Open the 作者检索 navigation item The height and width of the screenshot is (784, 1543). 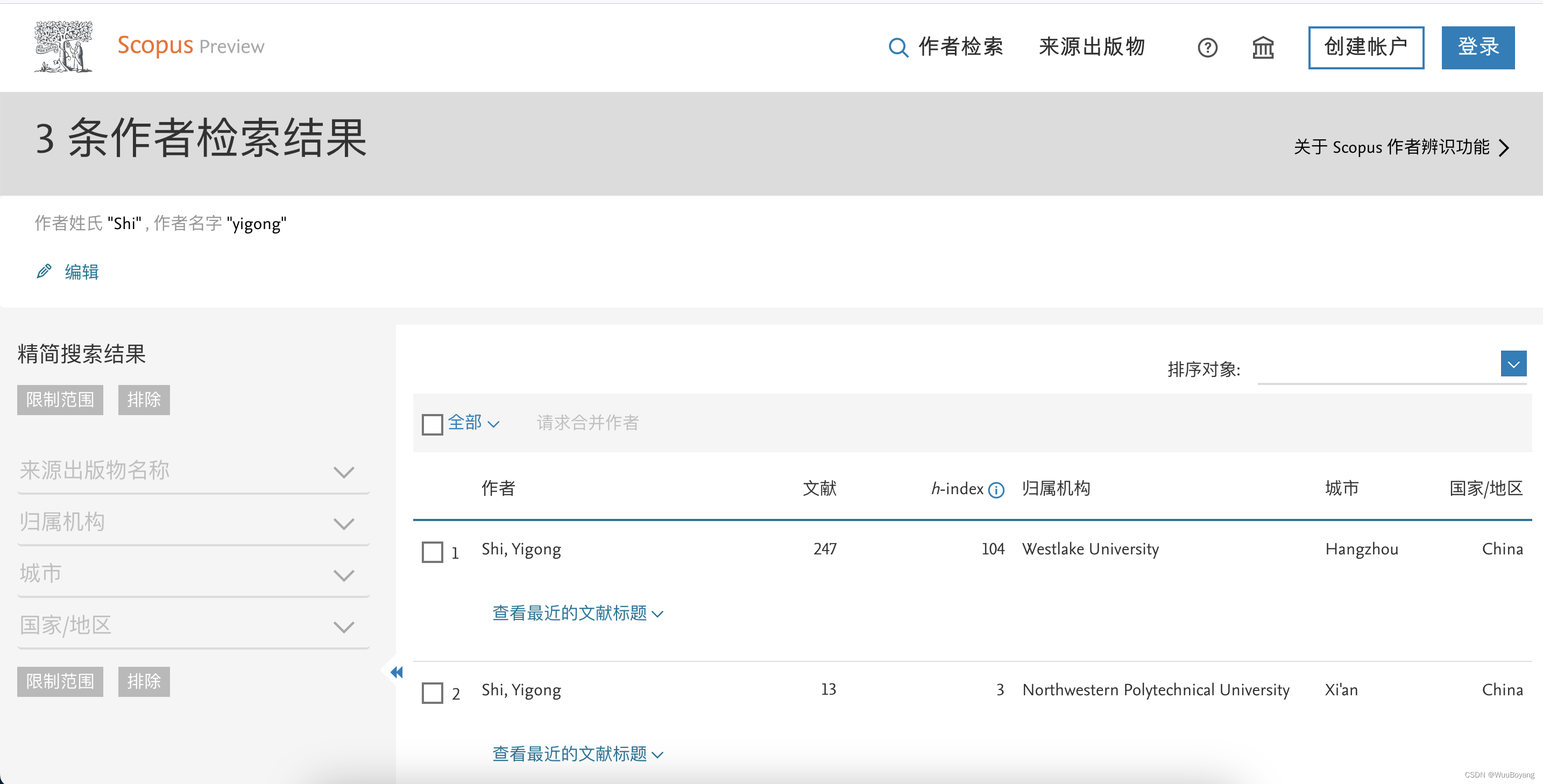[960, 47]
